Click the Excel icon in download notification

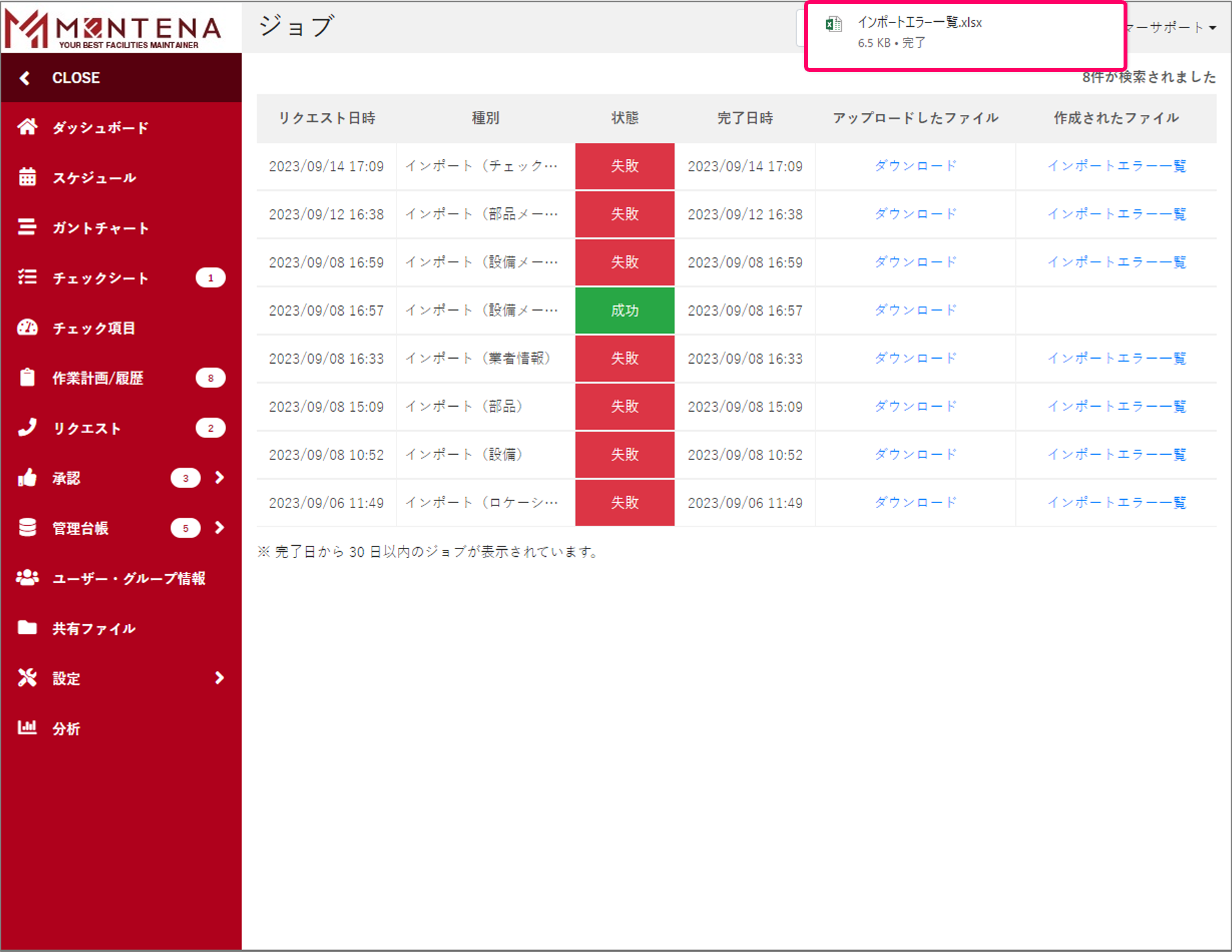click(x=834, y=23)
